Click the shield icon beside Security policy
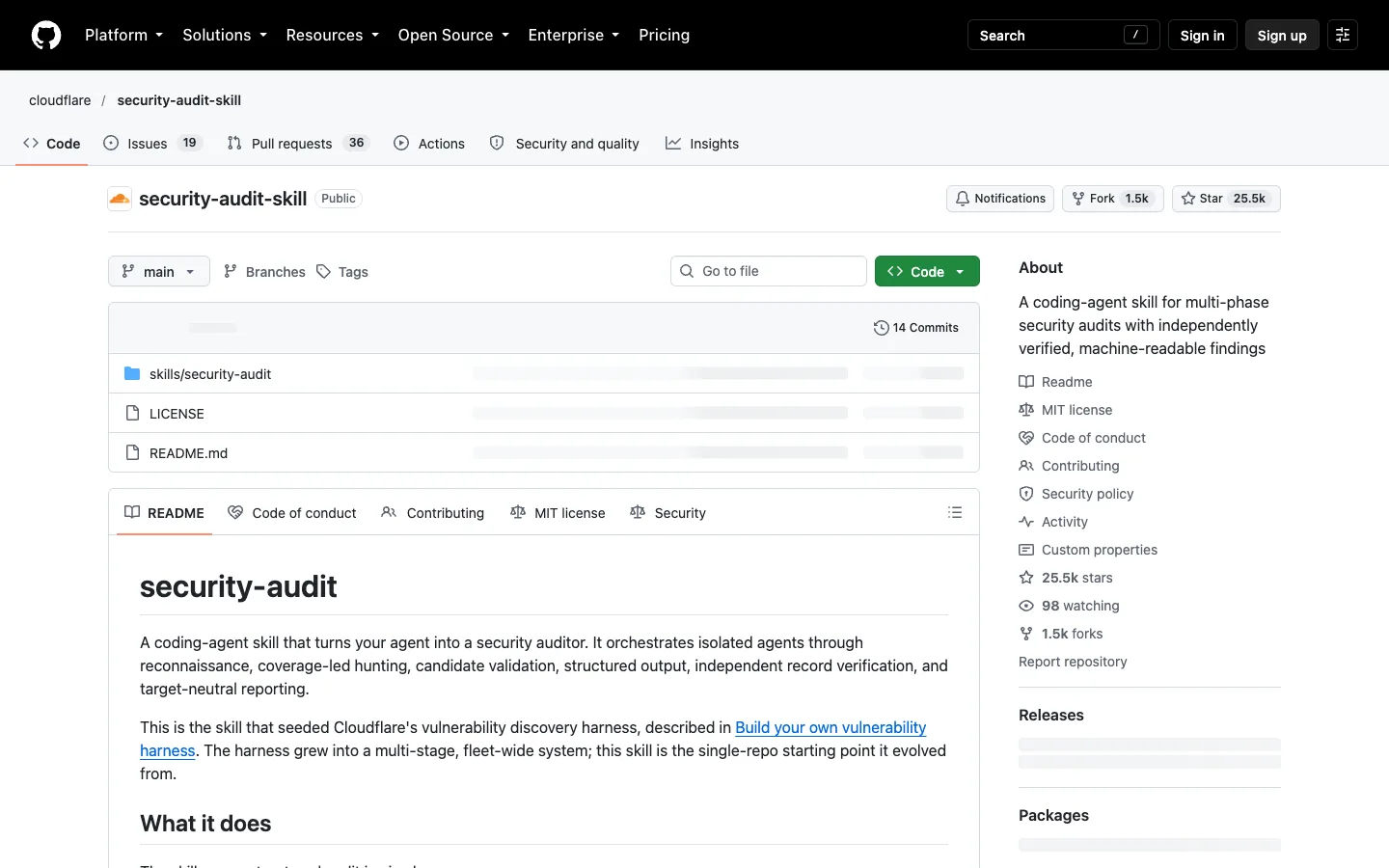The height and width of the screenshot is (868, 1389). [x=1026, y=494]
